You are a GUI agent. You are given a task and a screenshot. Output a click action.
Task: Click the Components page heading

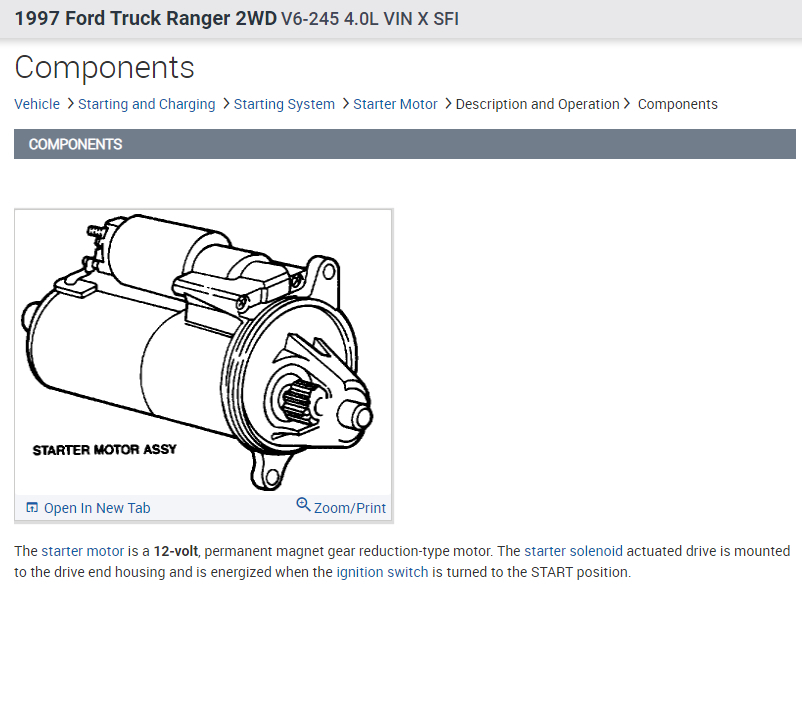[104, 67]
